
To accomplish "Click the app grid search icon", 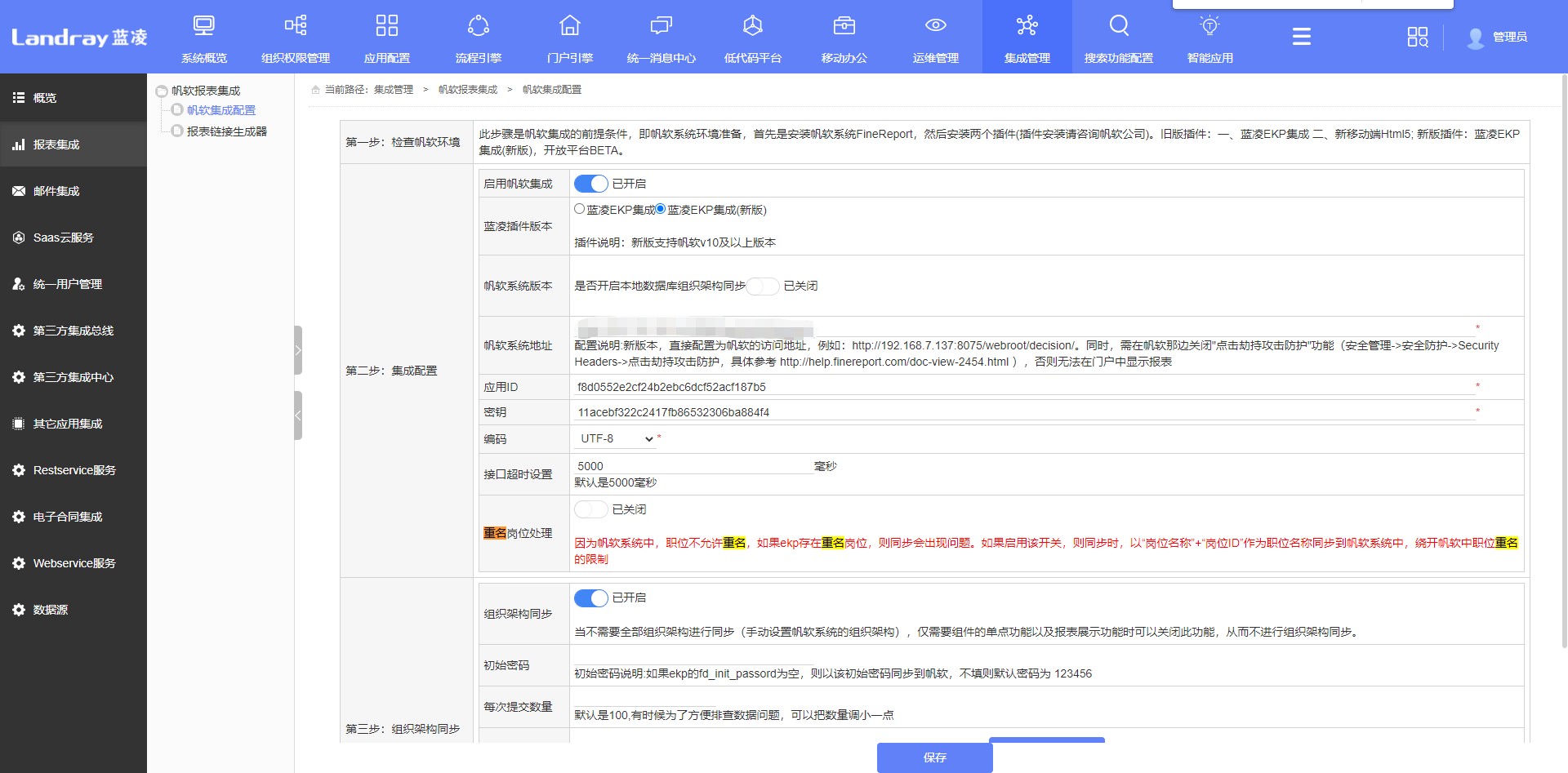I will click(1418, 37).
